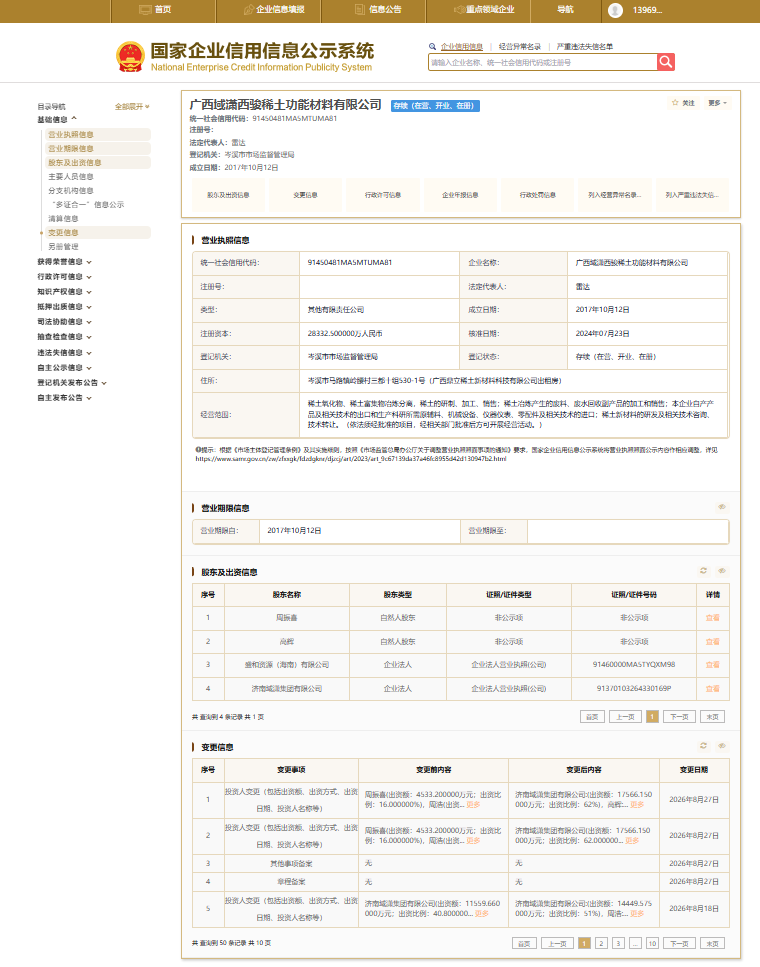Expand 获得荣誉信息 in sidebar

pyautogui.click(x=65, y=262)
